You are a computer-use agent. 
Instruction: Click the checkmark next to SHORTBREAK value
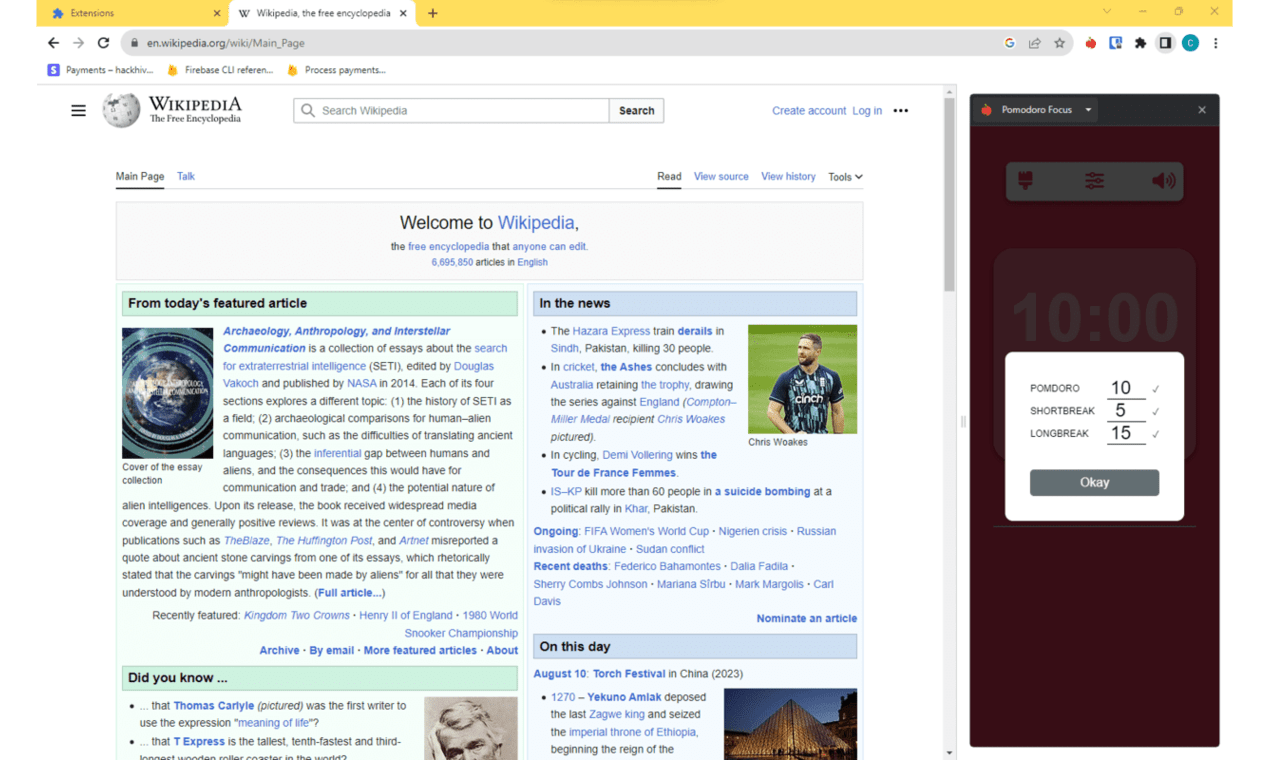pyautogui.click(x=1156, y=412)
